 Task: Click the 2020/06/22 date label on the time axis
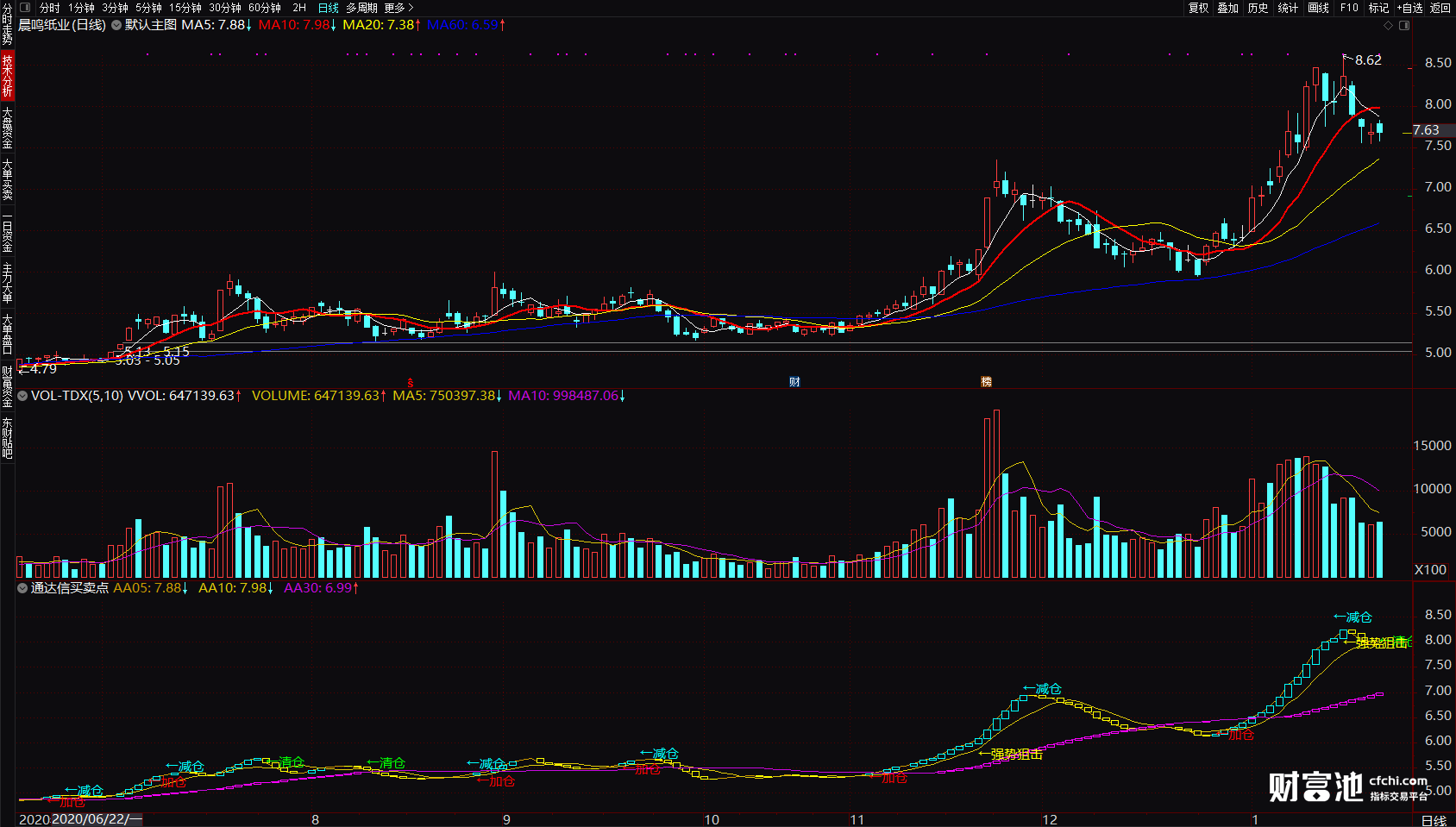click(97, 819)
